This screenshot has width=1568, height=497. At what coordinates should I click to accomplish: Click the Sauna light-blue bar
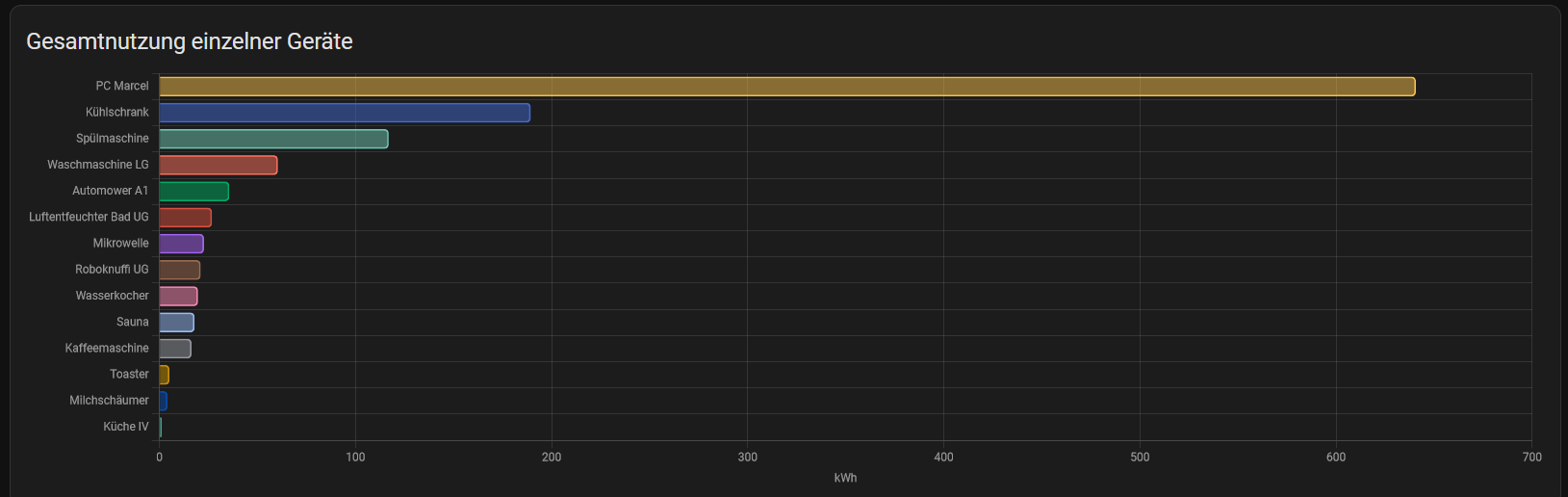click(176, 322)
